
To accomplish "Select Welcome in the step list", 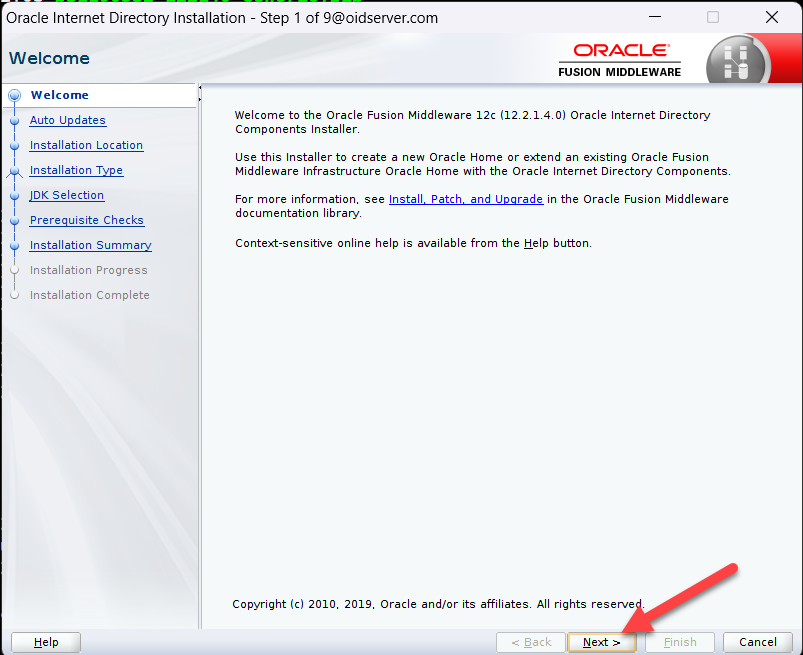I will [59, 95].
